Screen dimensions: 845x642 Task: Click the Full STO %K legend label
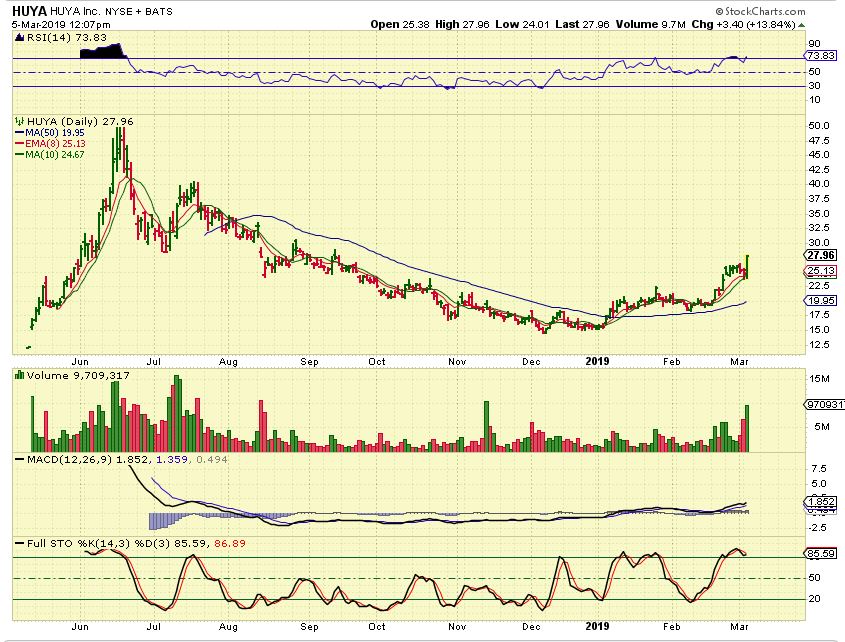[x=78, y=543]
